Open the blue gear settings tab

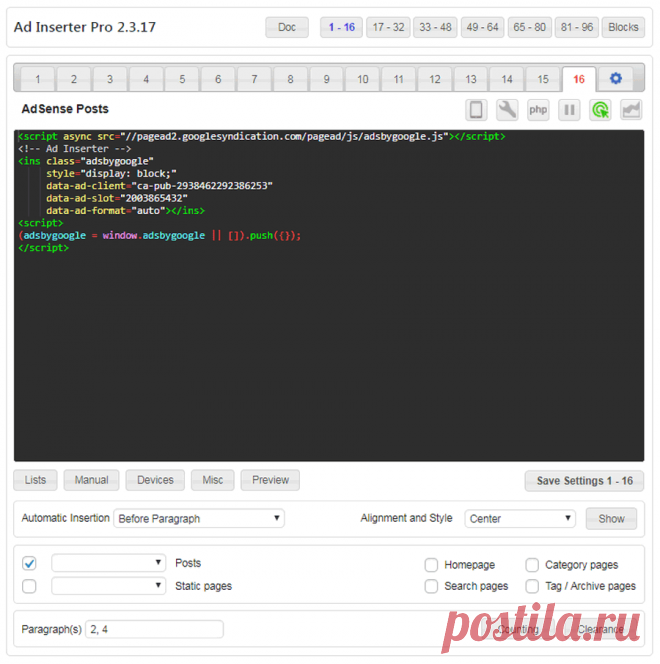point(616,79)
